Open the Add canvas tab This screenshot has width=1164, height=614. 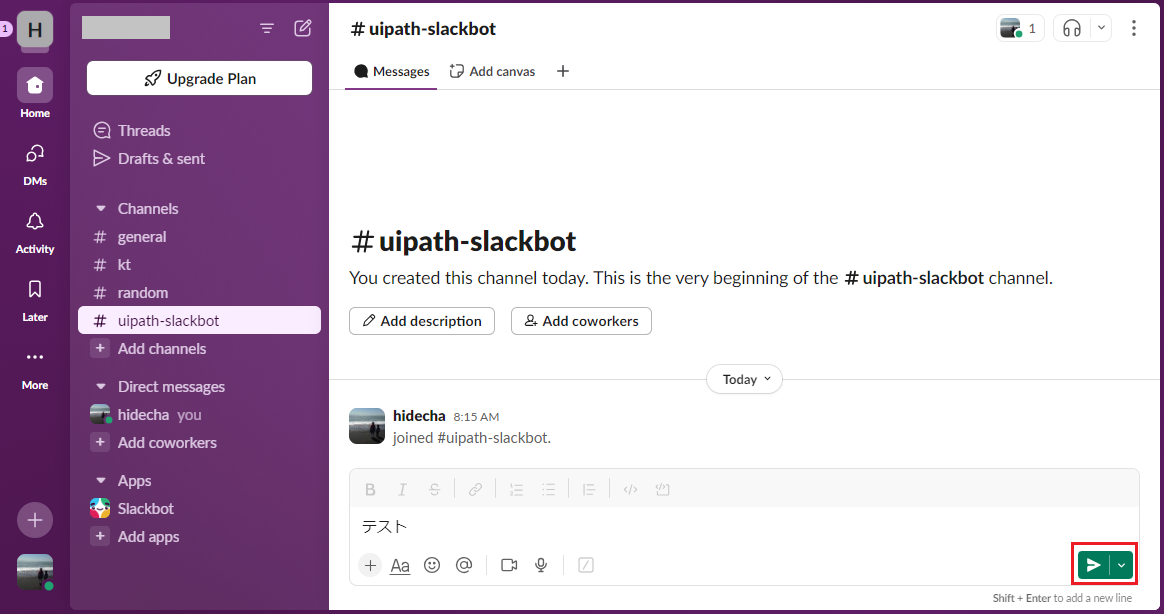point(492,71)
